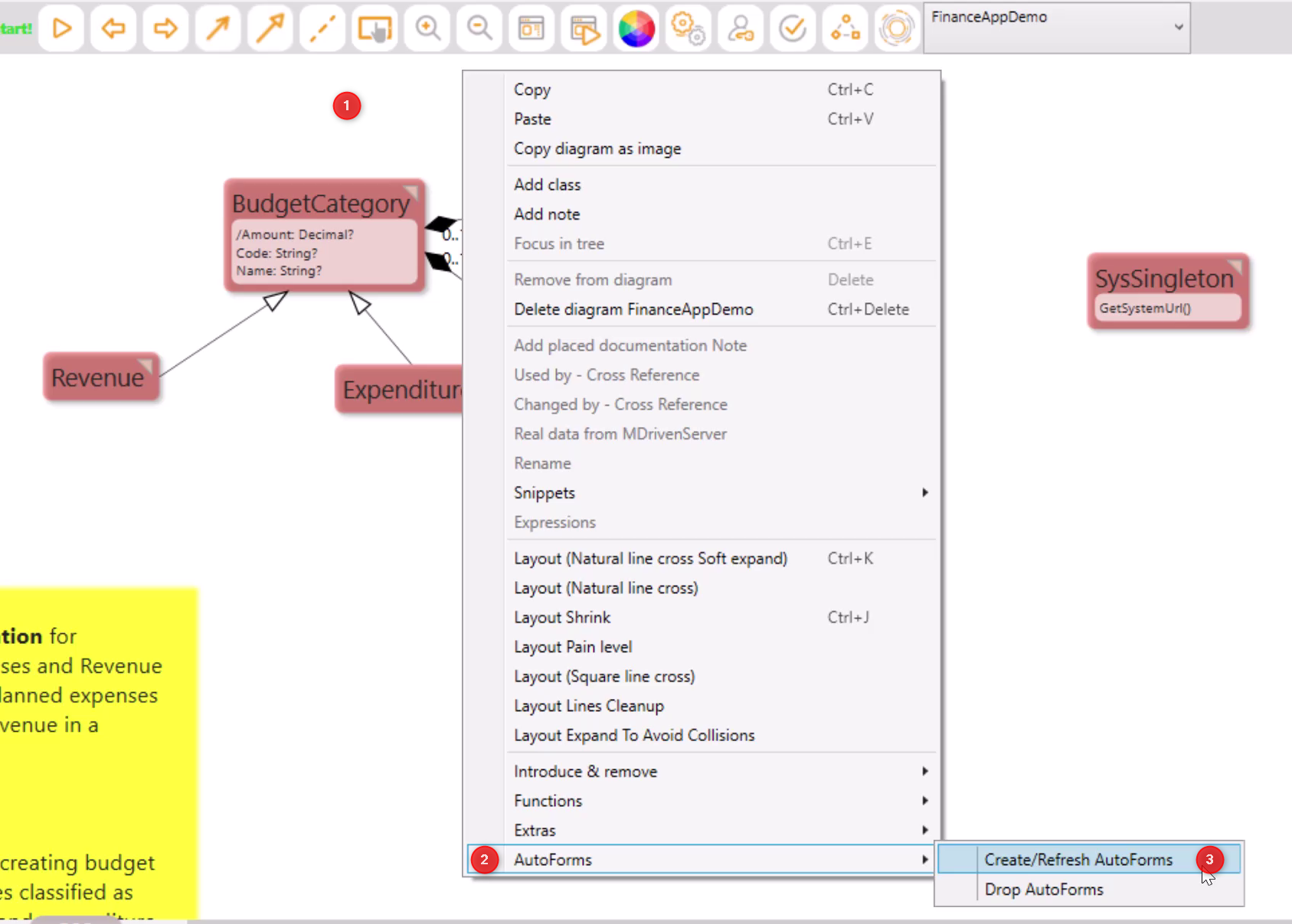
Task: Select Delete diagram FinanceAppDemo
Action: [701, 309]
